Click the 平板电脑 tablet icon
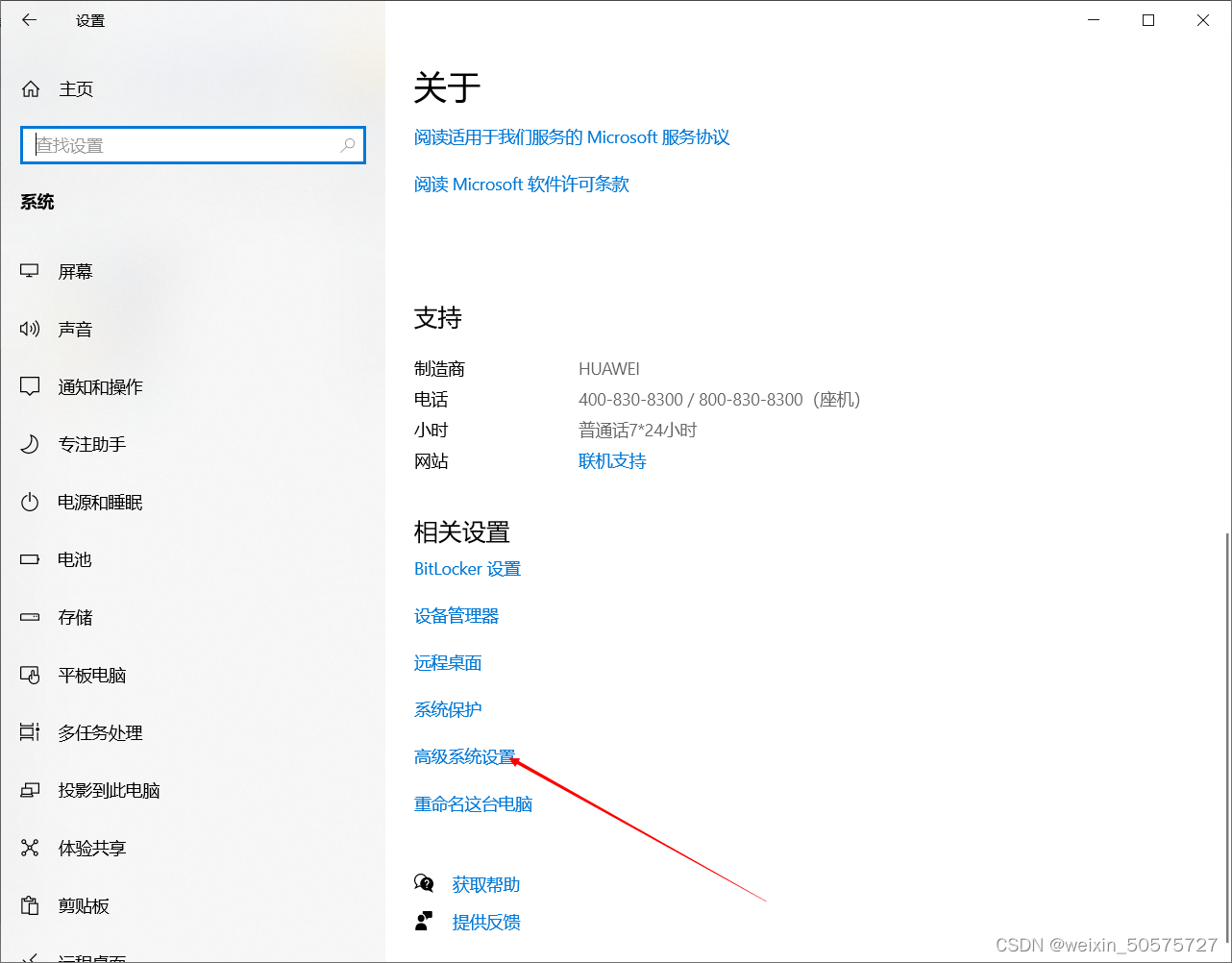 click(x=30, y=676)
